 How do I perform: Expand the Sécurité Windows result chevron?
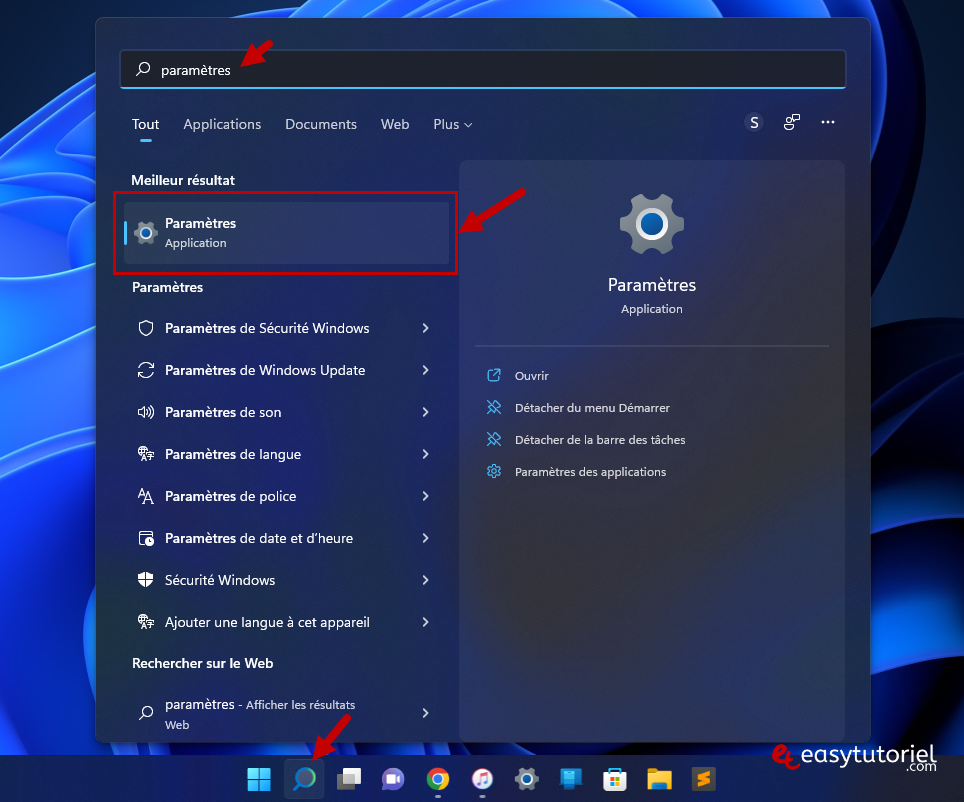tap(425, 580)
